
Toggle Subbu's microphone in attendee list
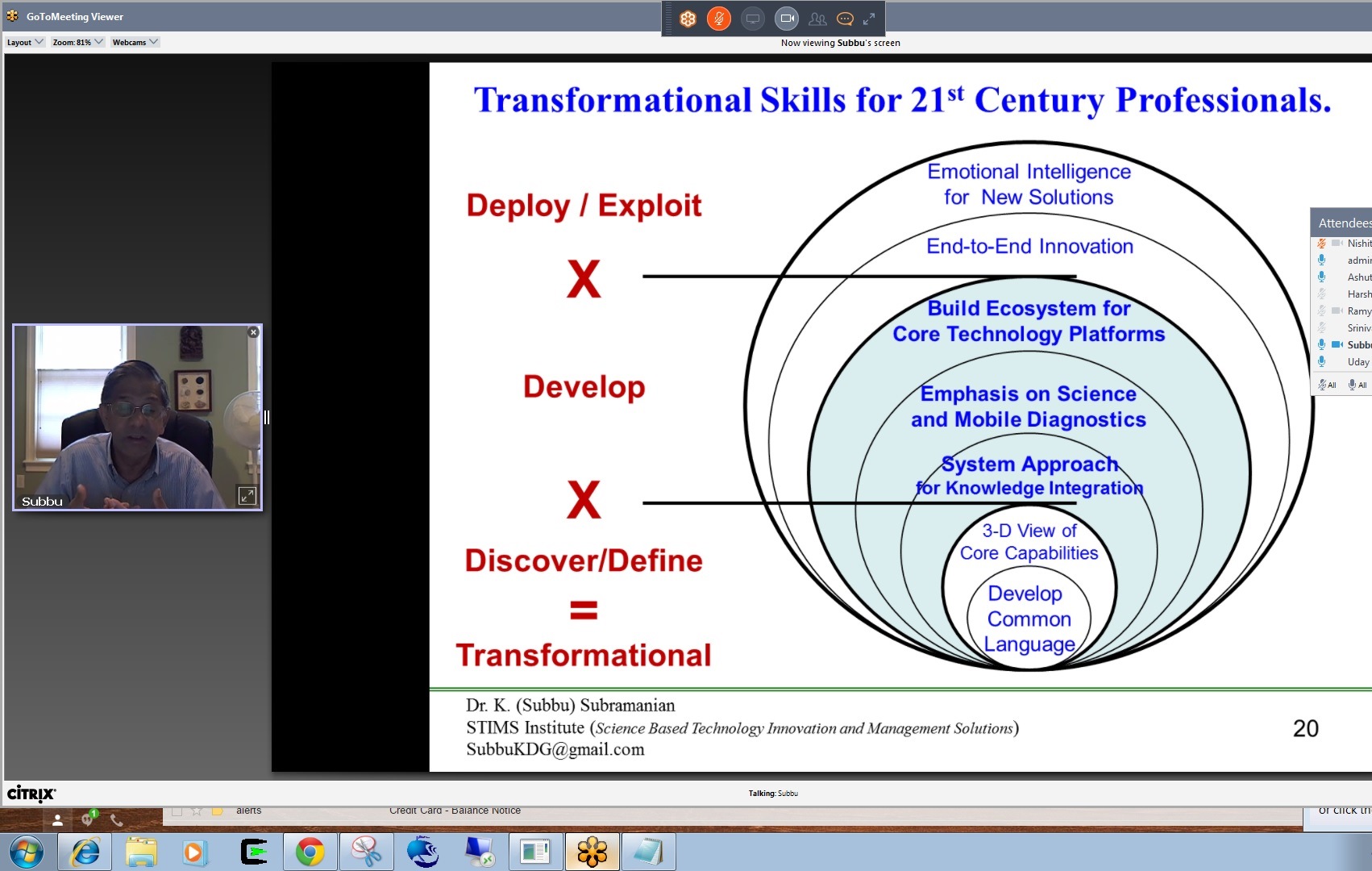1321,344
